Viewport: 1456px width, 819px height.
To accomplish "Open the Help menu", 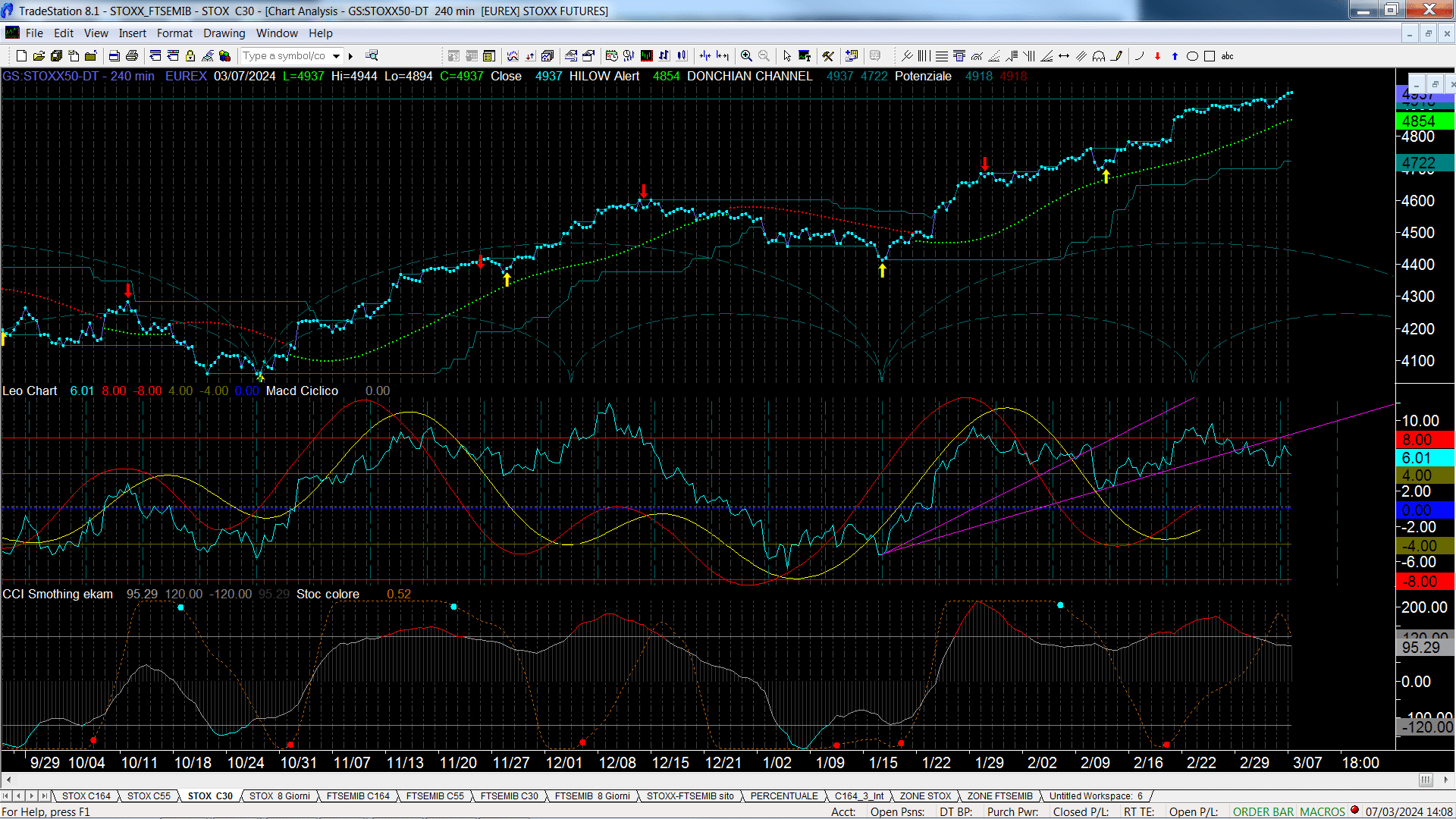I will point(320,33).
